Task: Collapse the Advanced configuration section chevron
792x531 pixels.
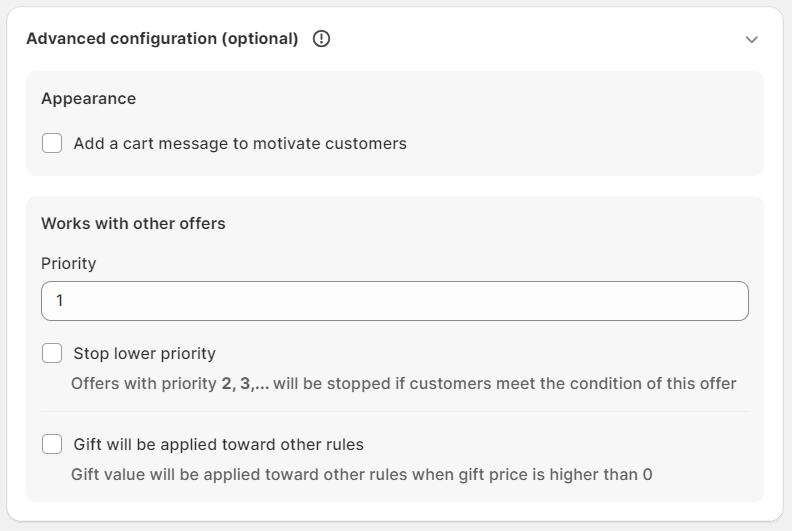Action: 752,40
